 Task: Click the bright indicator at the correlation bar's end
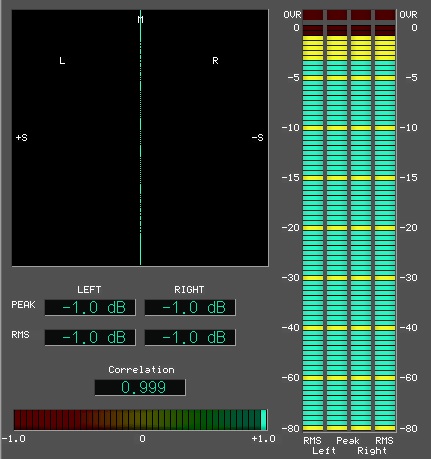(264, 420)
